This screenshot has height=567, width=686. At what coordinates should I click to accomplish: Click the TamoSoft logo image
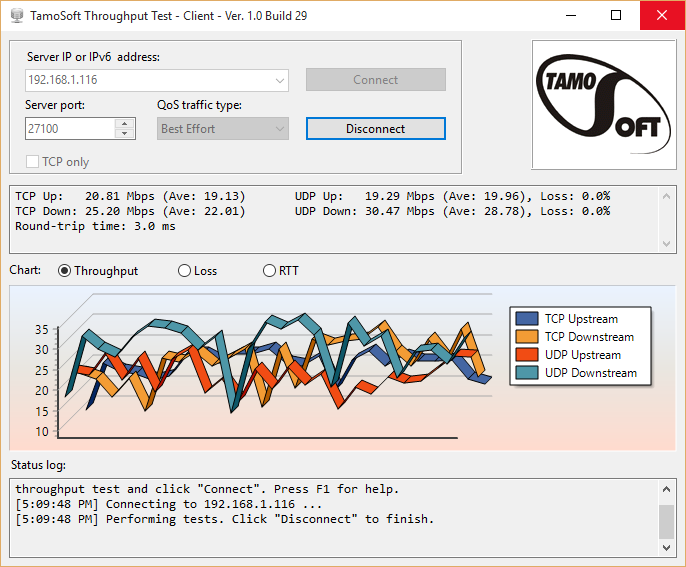[x=604, y=105]
